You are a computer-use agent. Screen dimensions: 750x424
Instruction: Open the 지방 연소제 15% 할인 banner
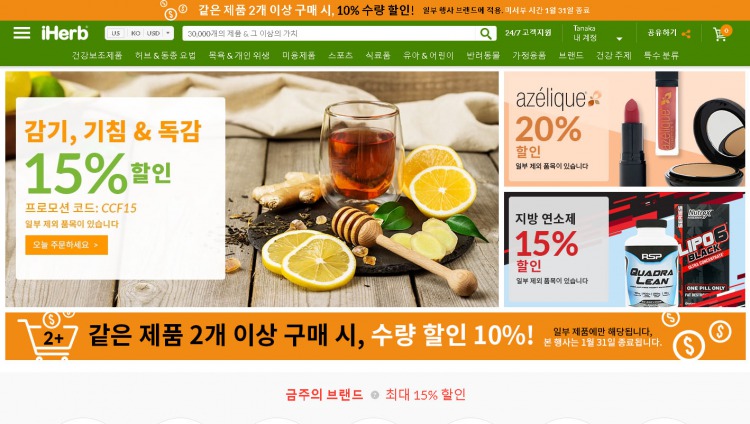[624, 249]
